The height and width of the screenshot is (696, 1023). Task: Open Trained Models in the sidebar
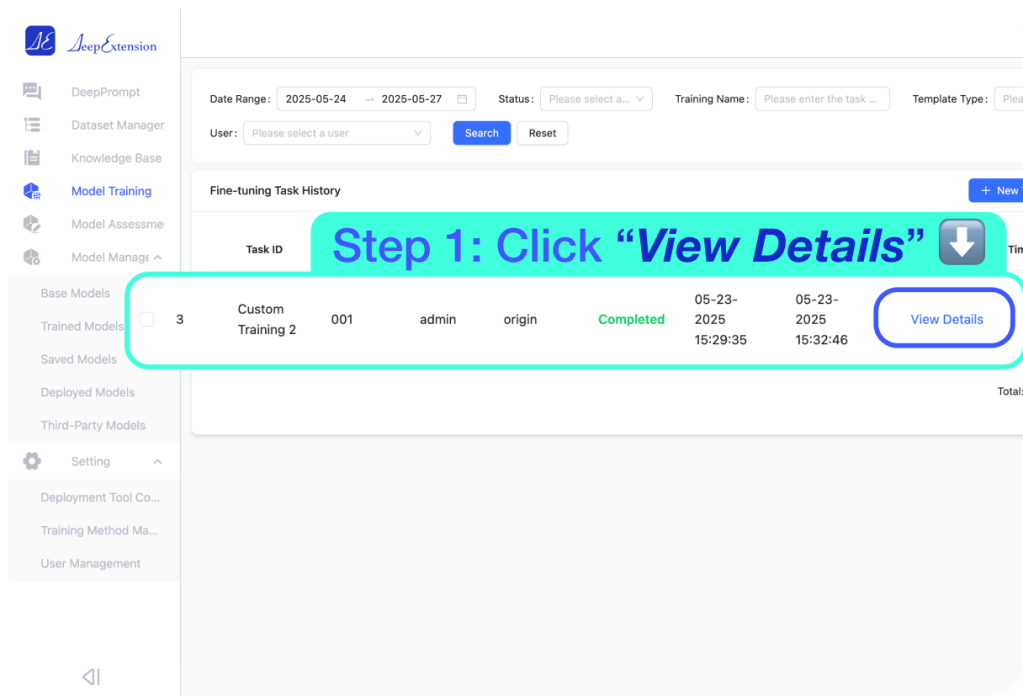click(82, 326)
